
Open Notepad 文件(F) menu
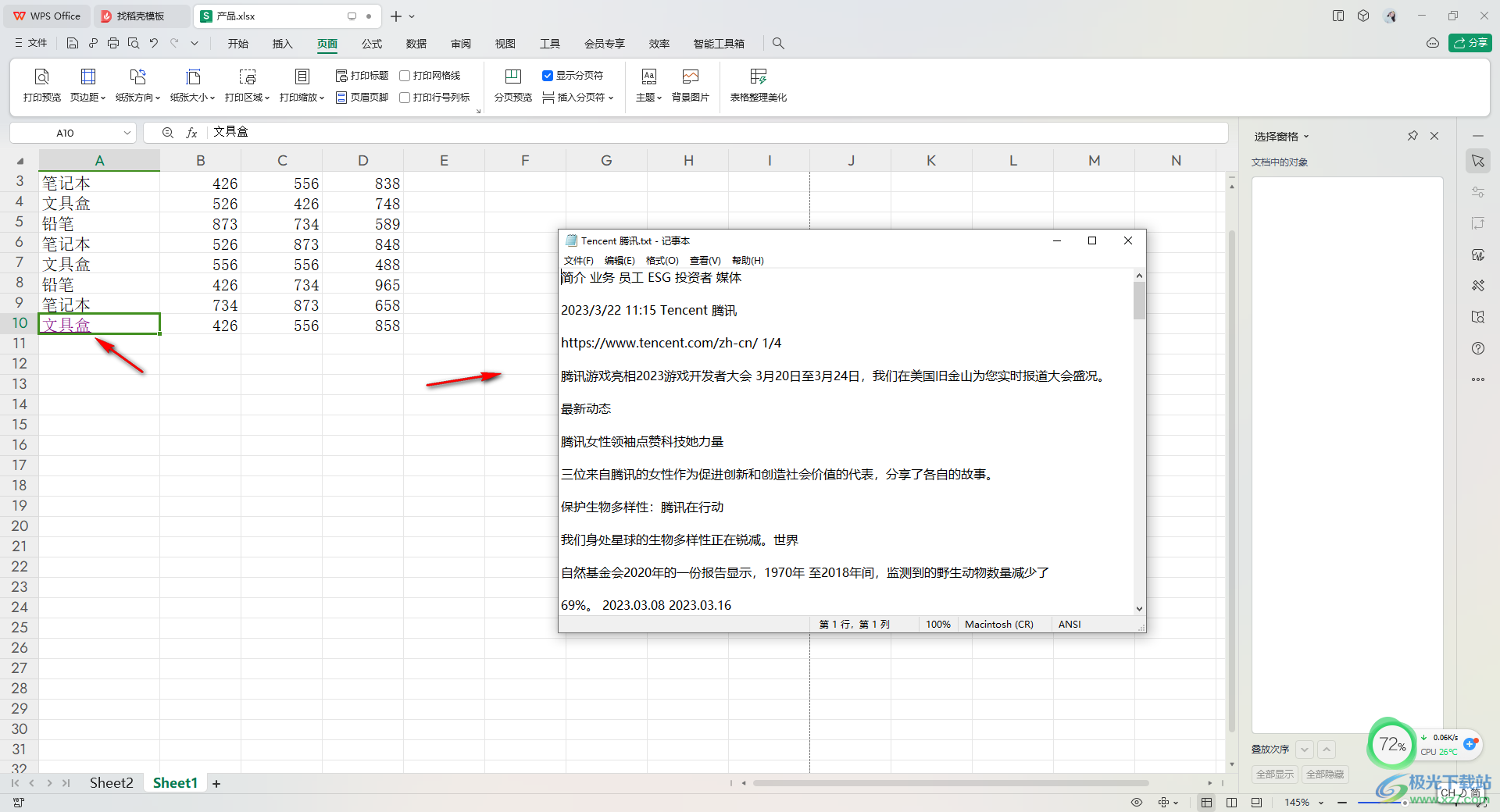tap(579, 261)
